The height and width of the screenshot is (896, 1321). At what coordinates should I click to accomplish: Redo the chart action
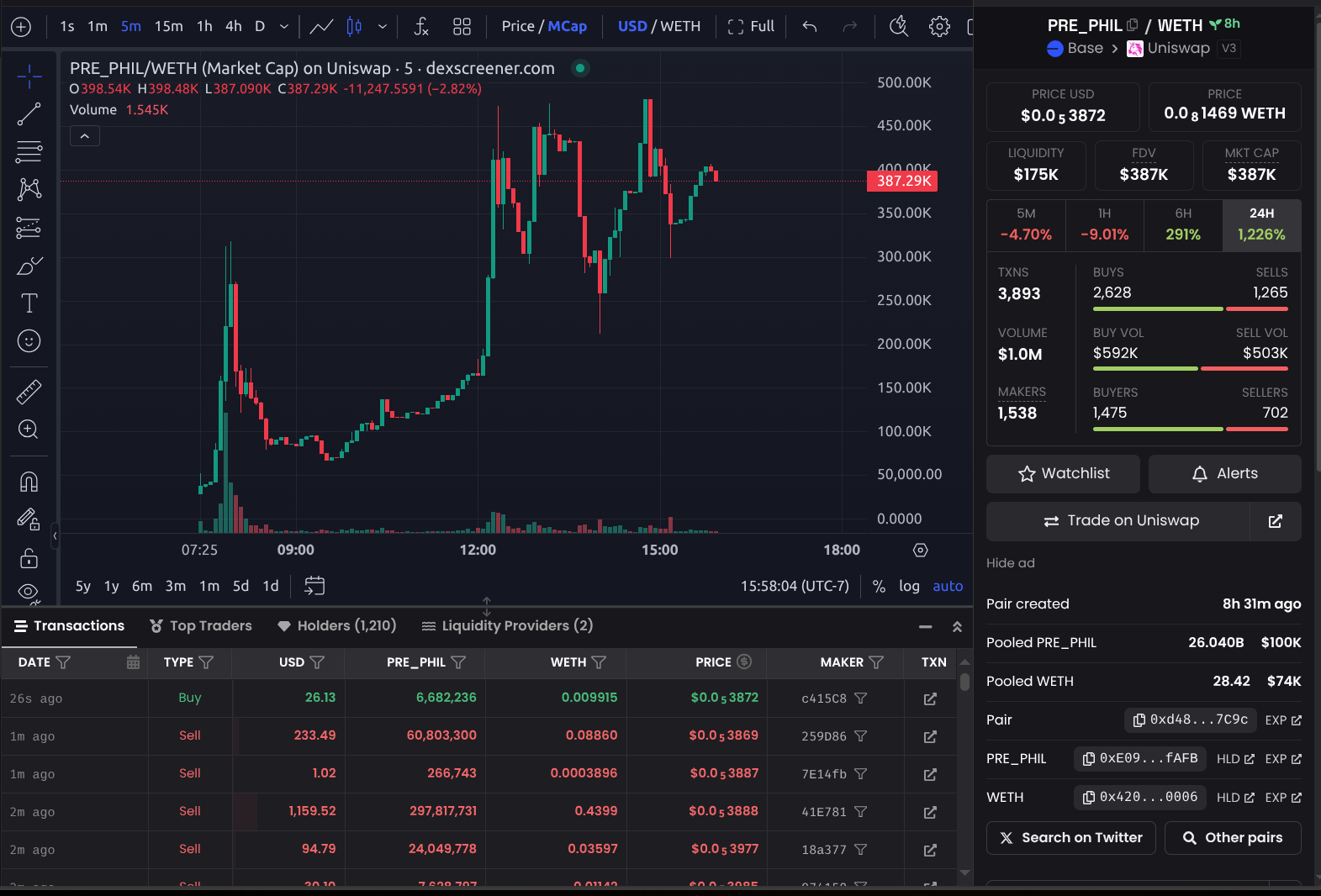pos(850,27)
